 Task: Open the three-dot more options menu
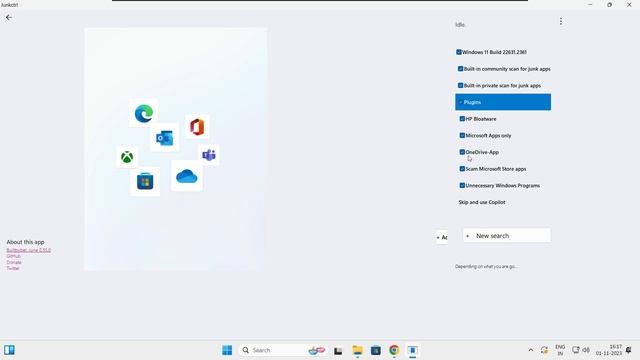point(561,21)
